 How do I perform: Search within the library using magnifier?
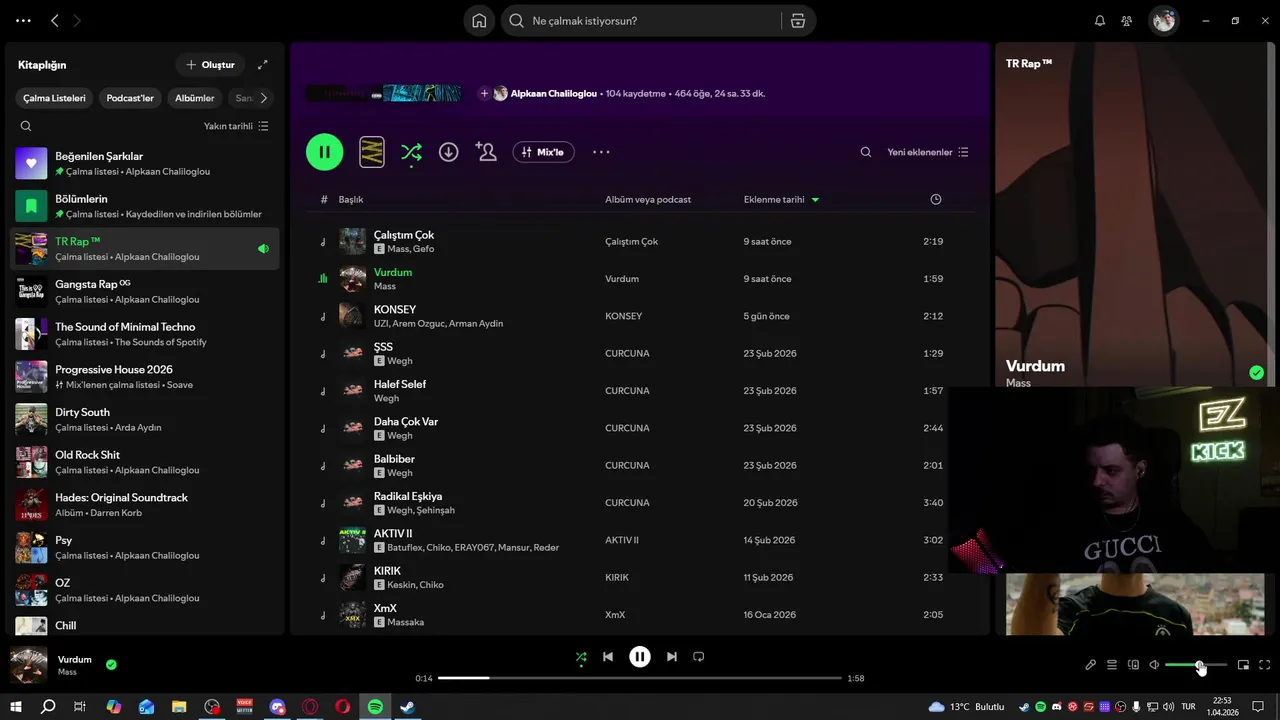[x=26, y=126]
